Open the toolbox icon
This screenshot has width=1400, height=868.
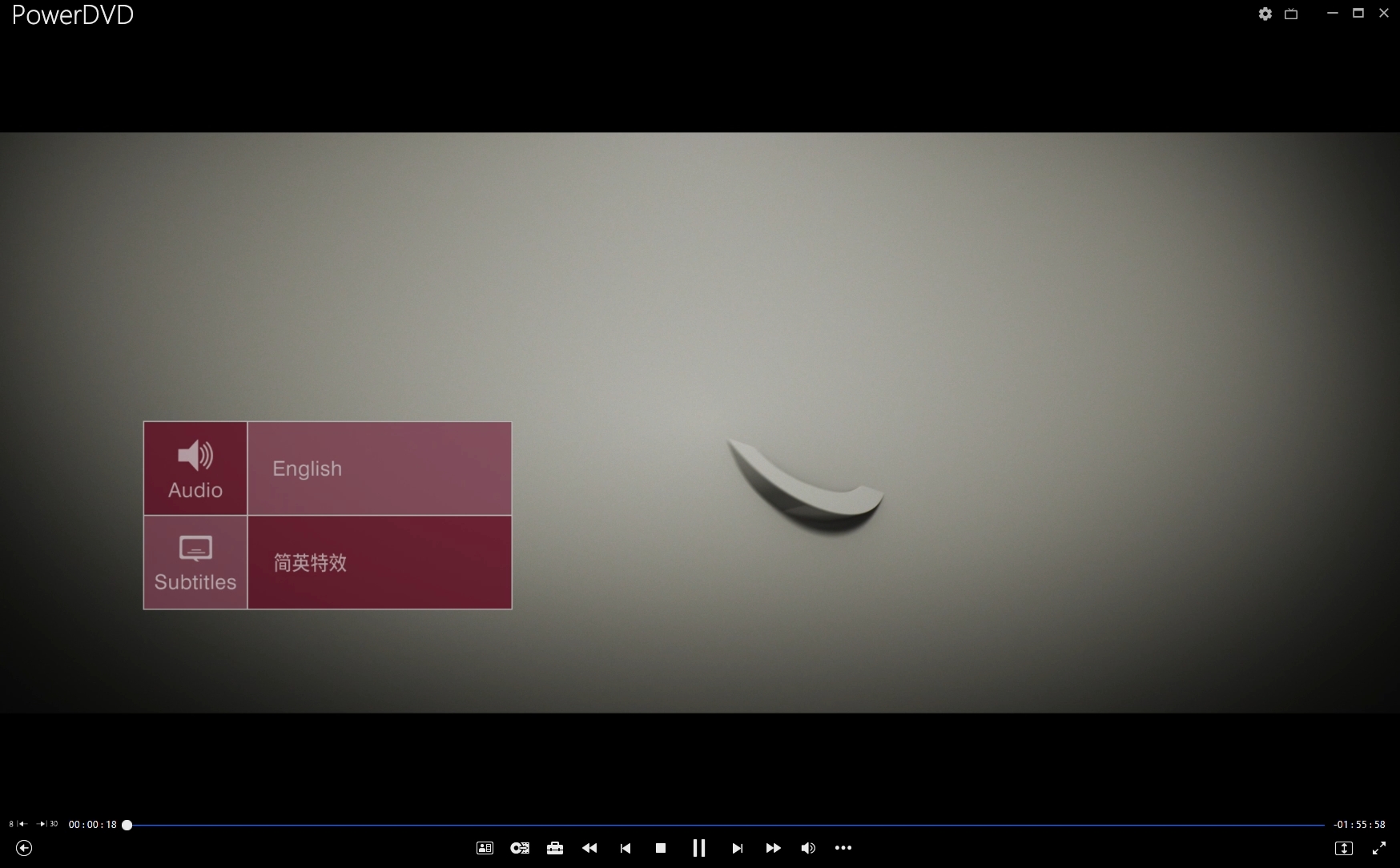coord(555,848)
